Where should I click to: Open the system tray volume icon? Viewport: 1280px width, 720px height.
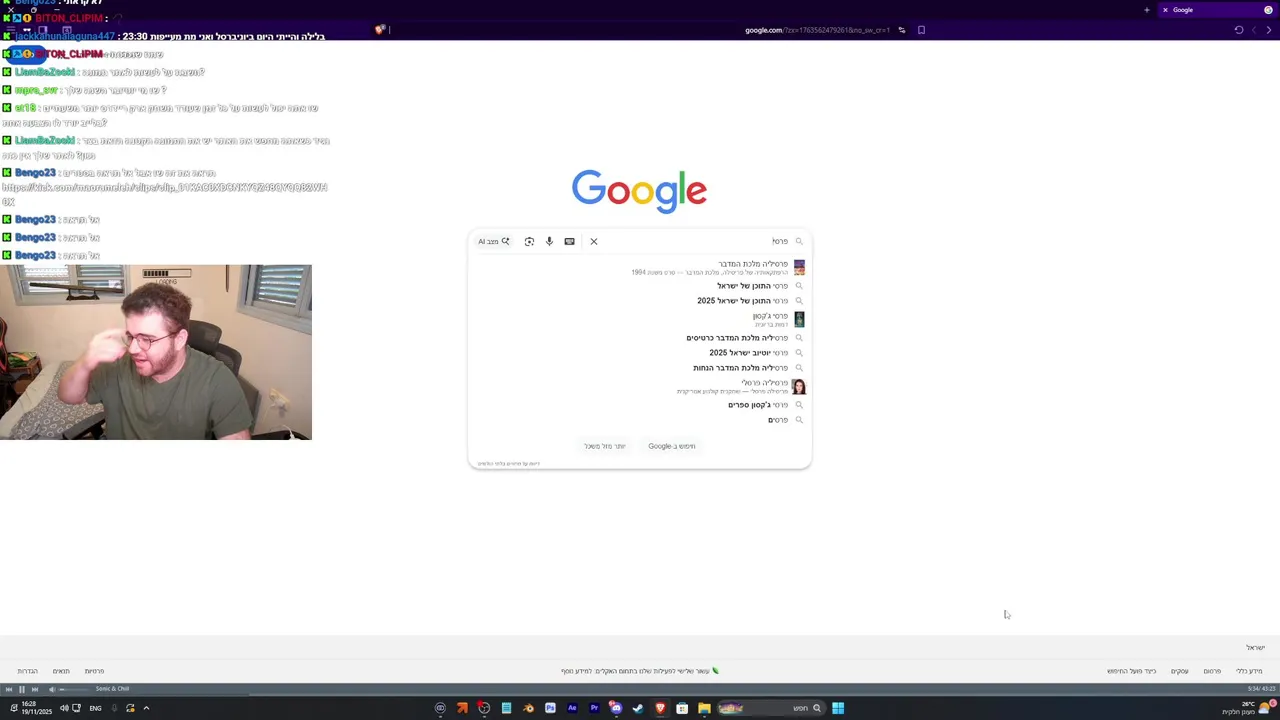63,708
